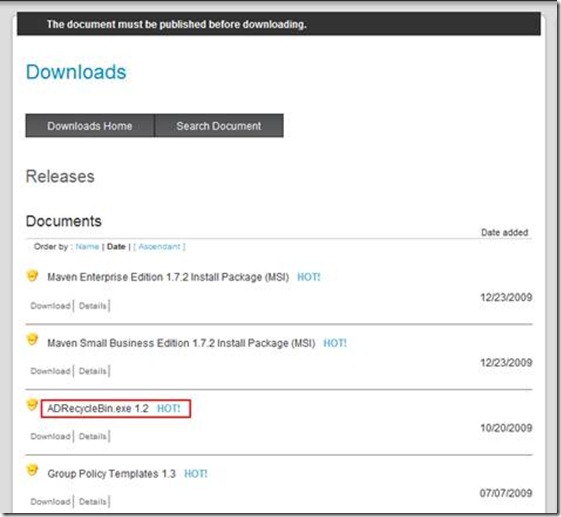Screen dimensions: 561x517
Task: Download ADRecycleBin.exe 1.2
Action: tap(50, 436)
